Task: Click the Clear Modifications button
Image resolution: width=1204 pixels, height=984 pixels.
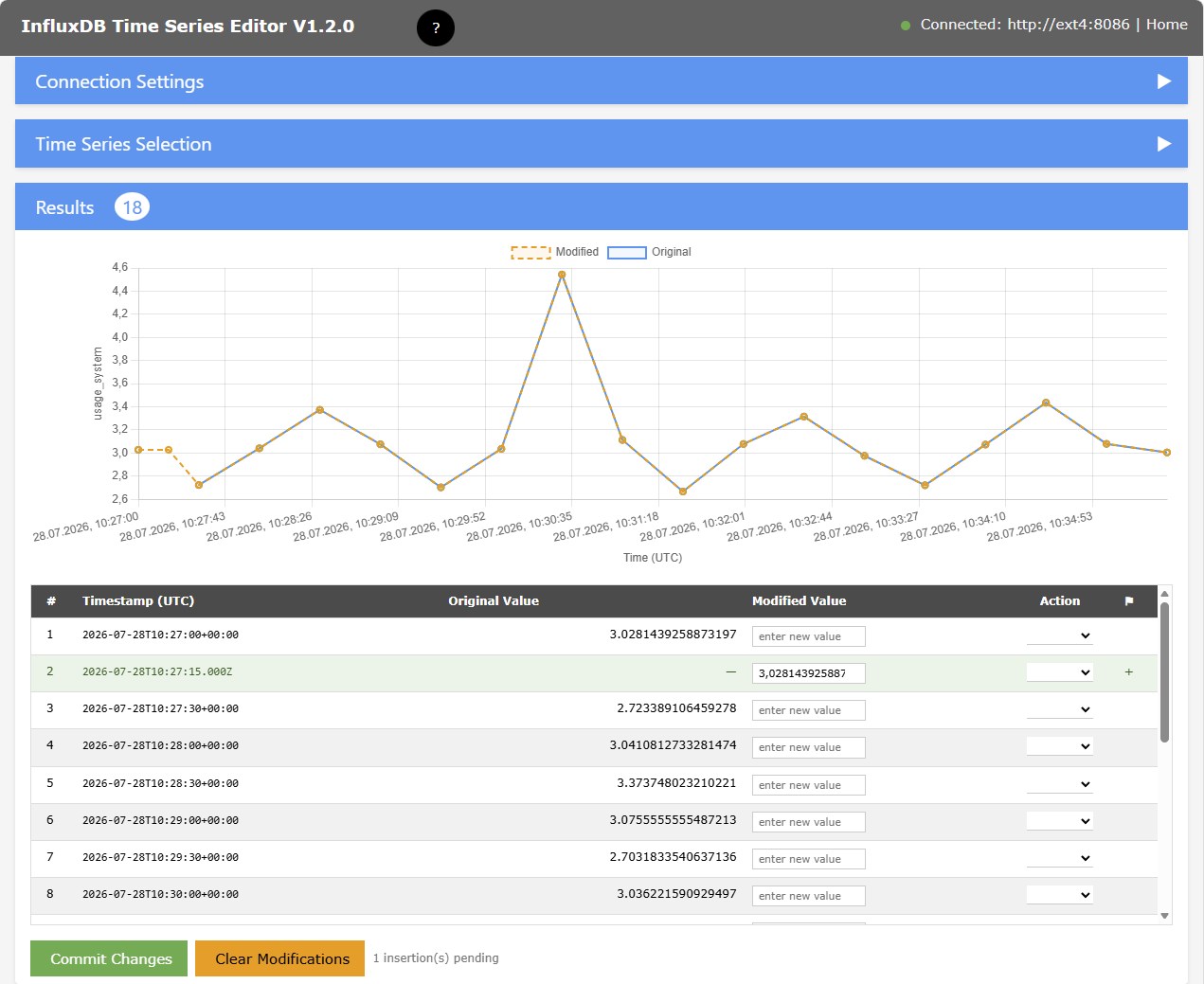Action: pyautogui.click(x=279, y=958)
